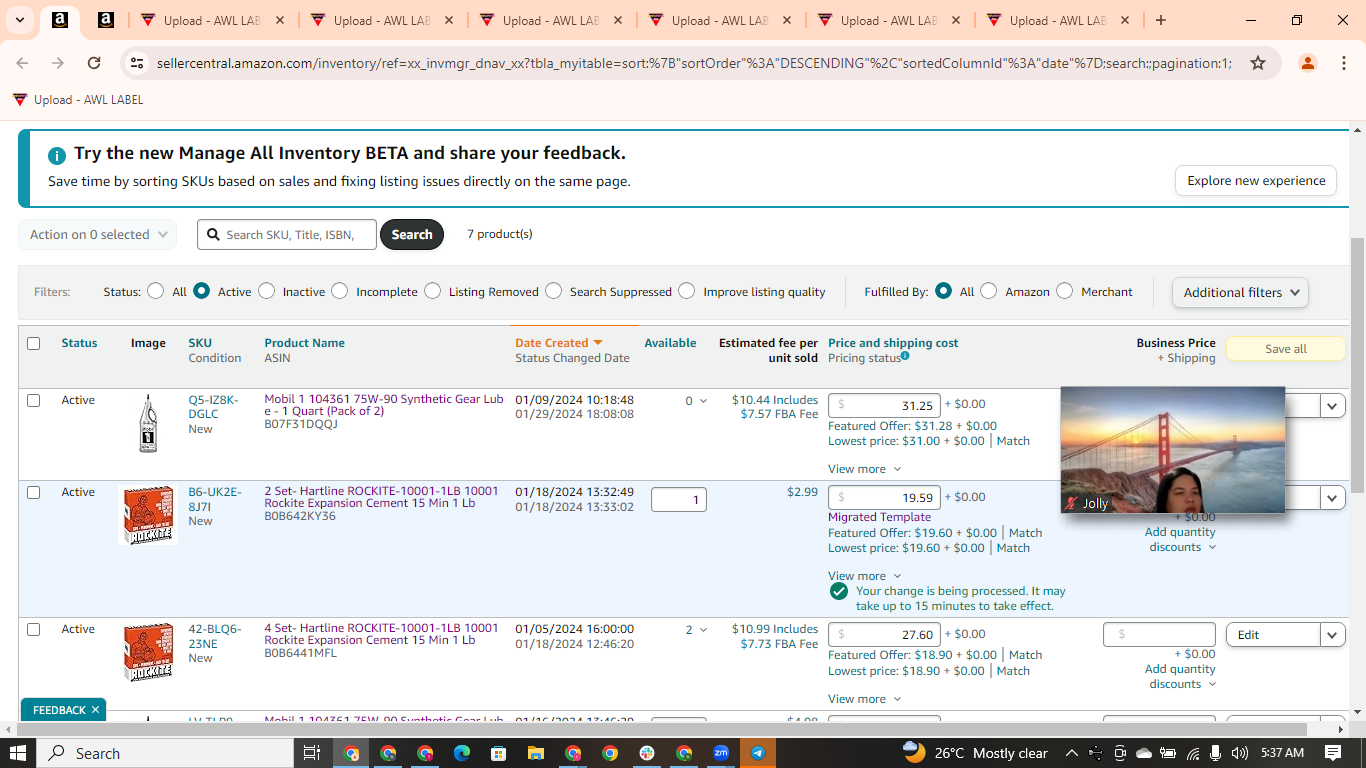Image resolution: width=1366 pixels, height=768 pixels.
Task: Open the Windows Start menu
Action: point(19,753)
